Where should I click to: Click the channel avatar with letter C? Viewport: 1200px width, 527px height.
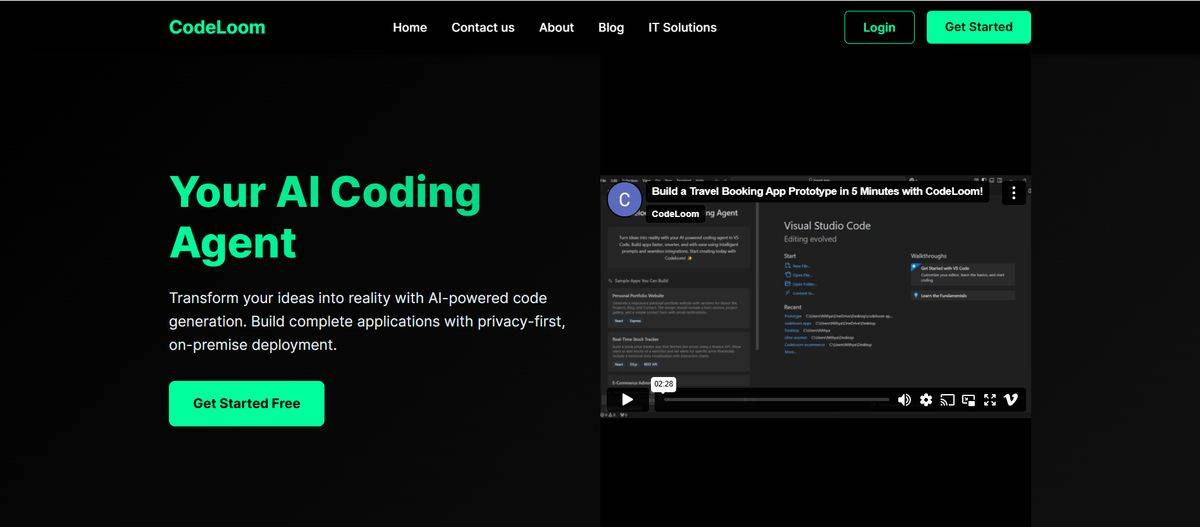625,199
